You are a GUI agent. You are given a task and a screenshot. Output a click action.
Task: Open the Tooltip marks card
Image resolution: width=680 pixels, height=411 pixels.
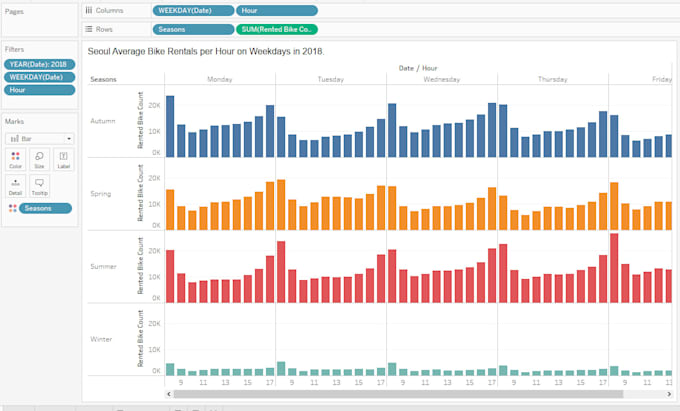tap(39, 186)
